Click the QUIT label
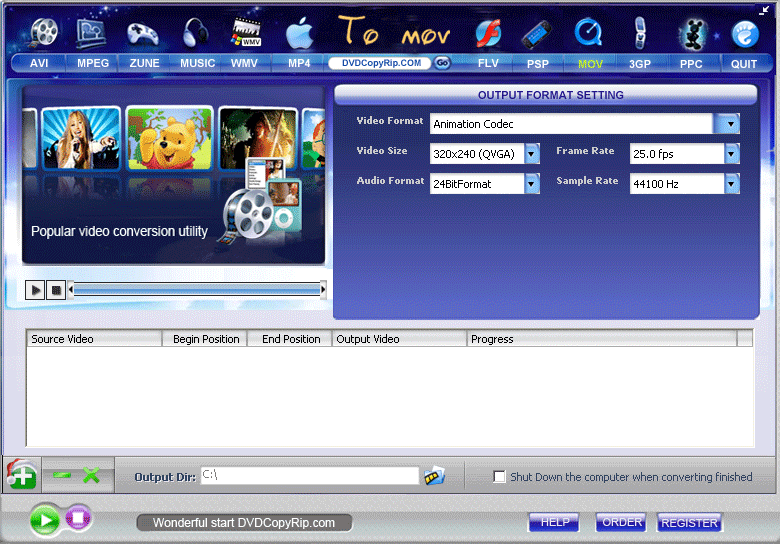Screen dimensions: 780x544 click(x=744, y=64)
